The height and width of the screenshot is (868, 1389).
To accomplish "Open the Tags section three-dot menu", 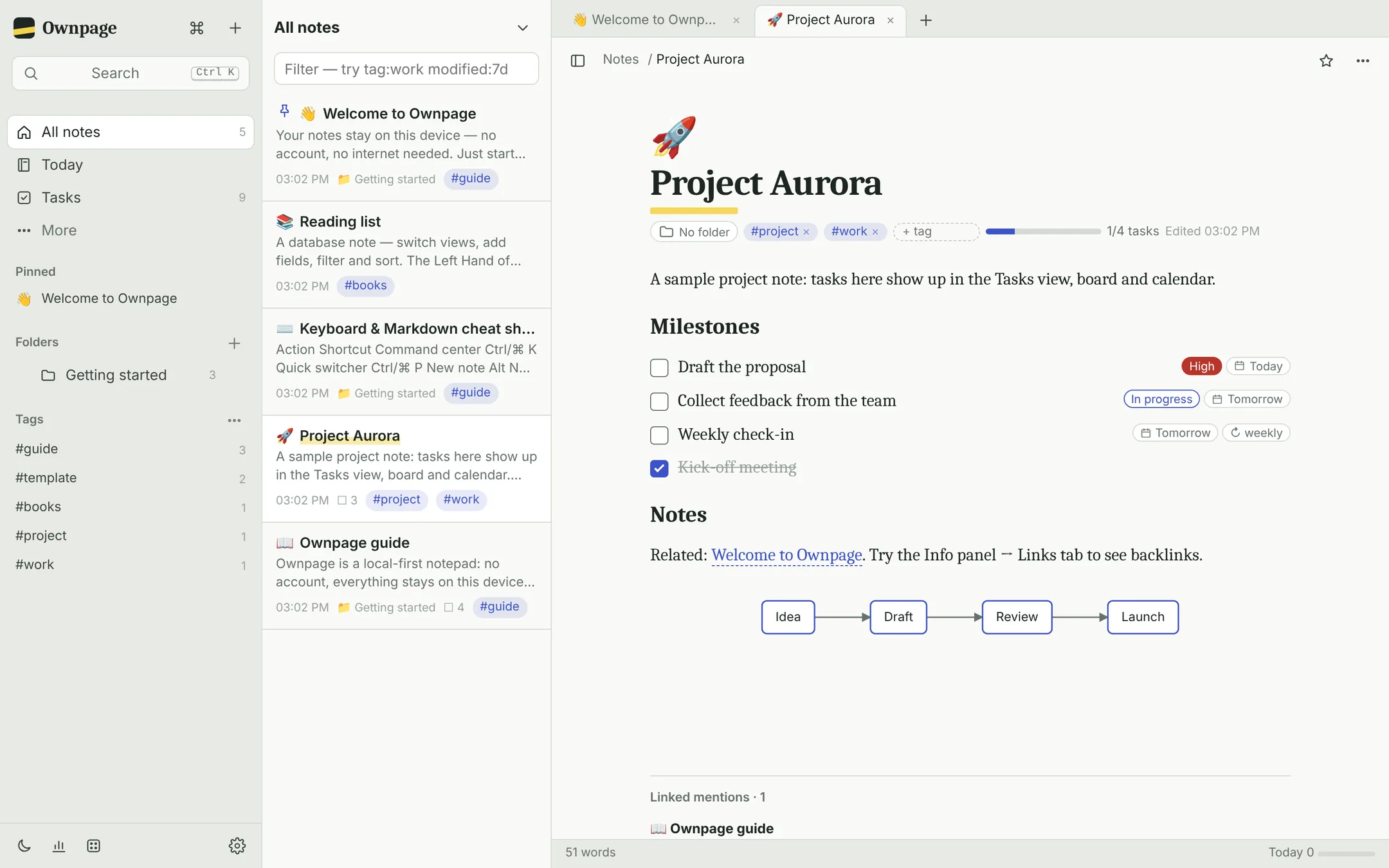I will [x=234, y=420].
